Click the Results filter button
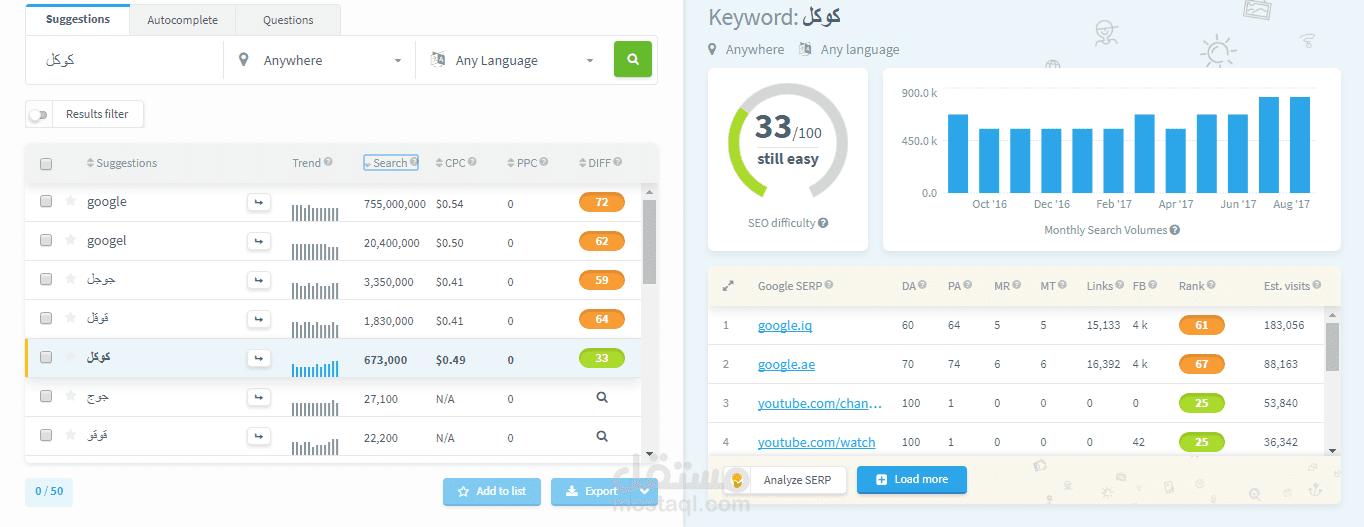Screen dimensions: 1364x527 97,114
